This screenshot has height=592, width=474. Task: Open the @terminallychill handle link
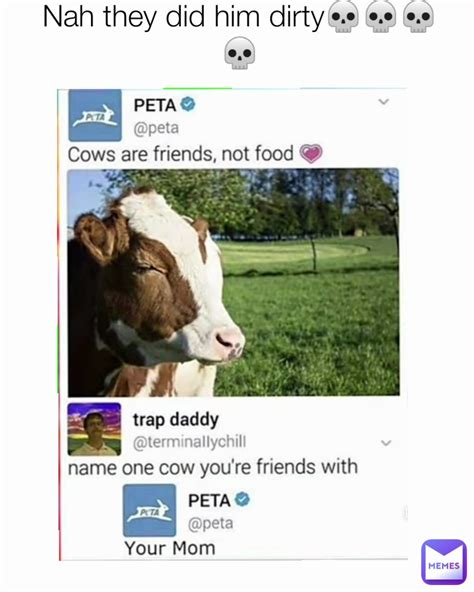point(190,441)
